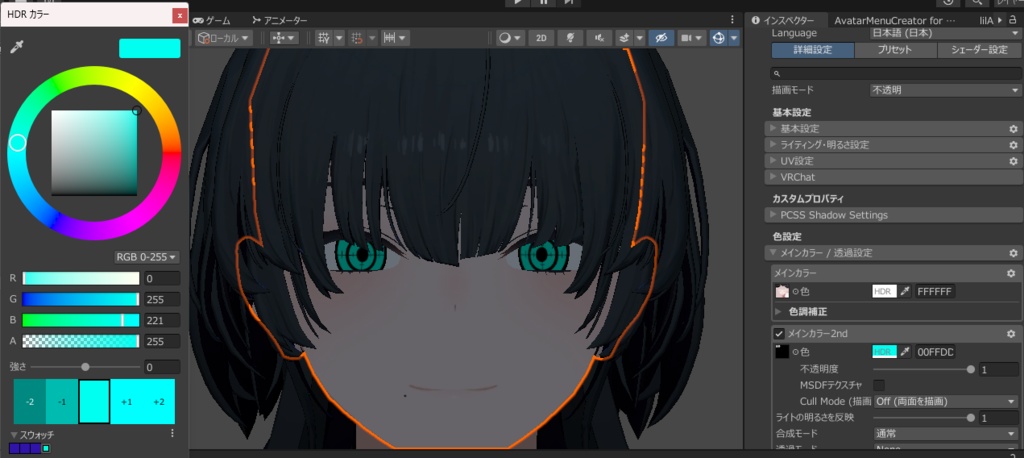Enable the MSDFテクスチャ checkbox
Image resolution: width=1024 pixels, height=458 pixels.
click(879, 385)
